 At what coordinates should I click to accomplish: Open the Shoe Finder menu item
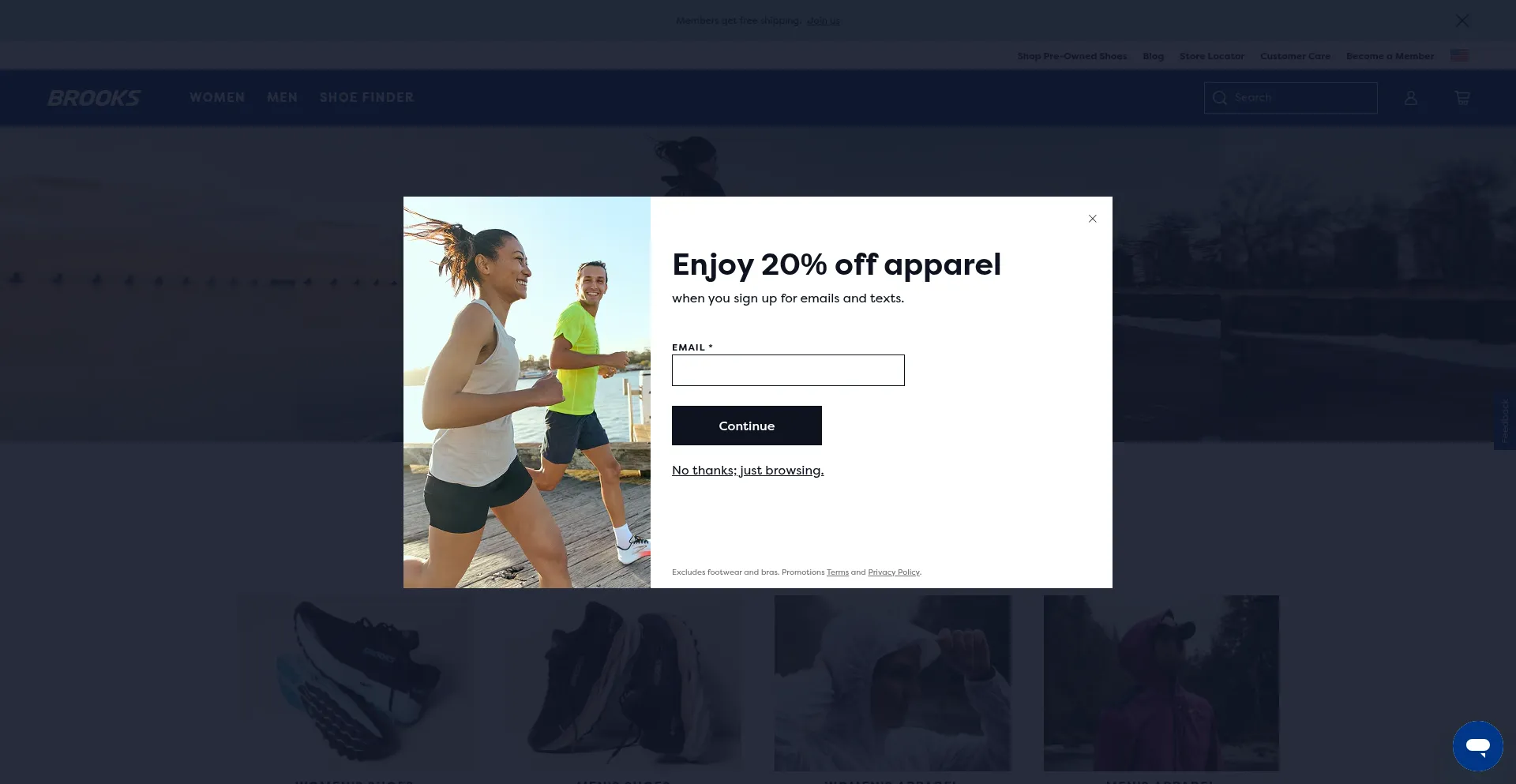pos(366,98)
